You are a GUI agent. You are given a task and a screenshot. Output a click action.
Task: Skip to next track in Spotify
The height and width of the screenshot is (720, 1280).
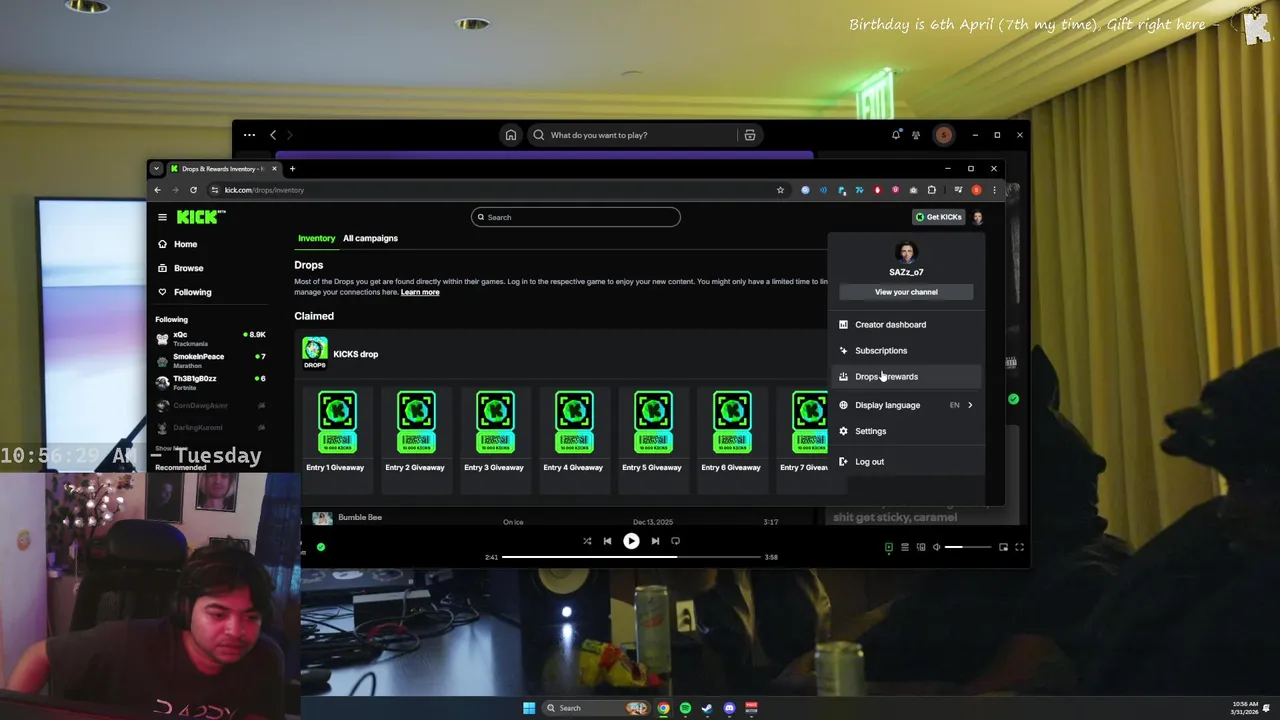tap(655, 541)
